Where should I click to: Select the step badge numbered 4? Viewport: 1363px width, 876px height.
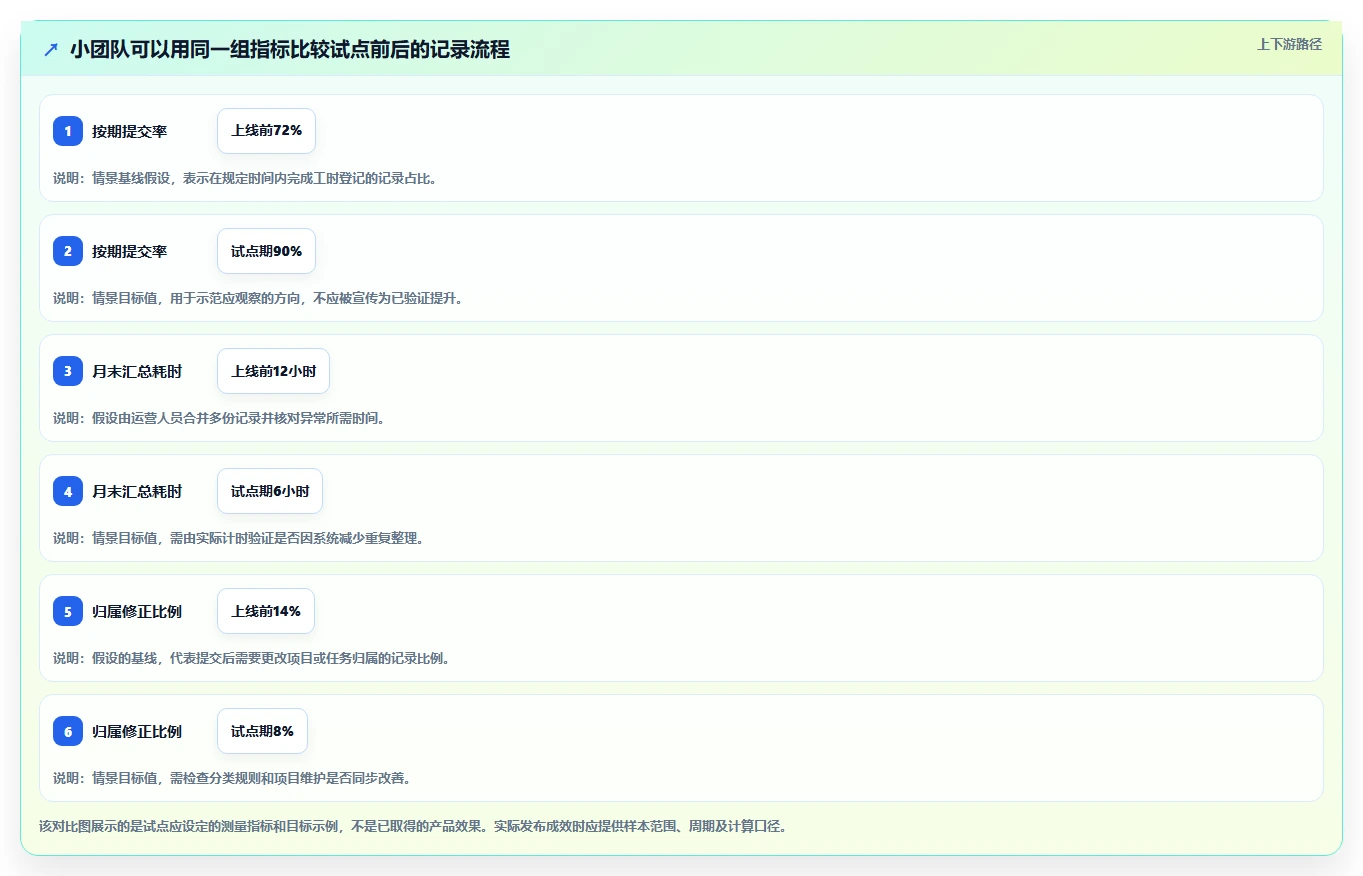pyautogui.click(x=68, y=491)
